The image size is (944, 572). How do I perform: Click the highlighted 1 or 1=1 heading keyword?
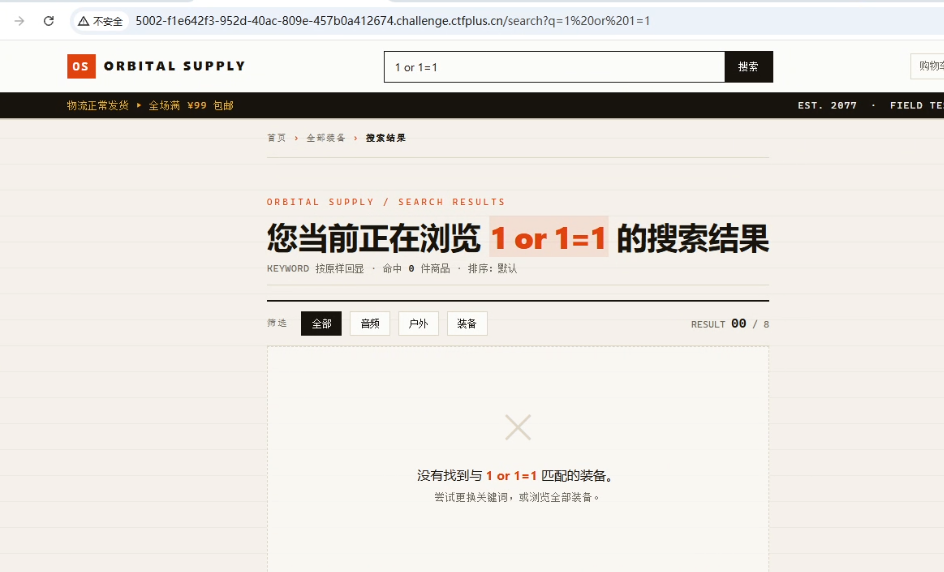point(548,237)
